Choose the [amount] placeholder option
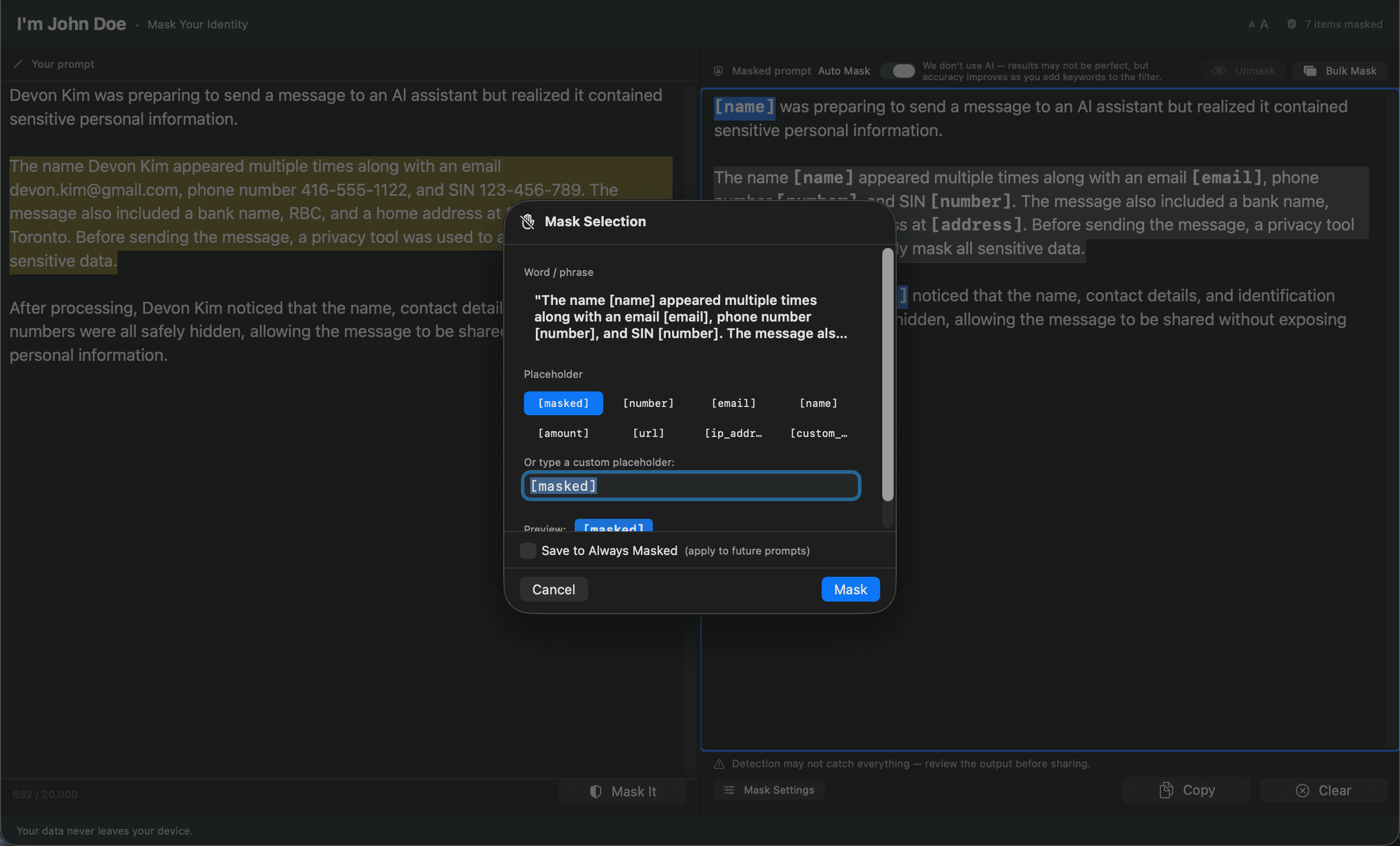Image resolution: width=1400 pixels, height=846 pixels. point(563,433)
